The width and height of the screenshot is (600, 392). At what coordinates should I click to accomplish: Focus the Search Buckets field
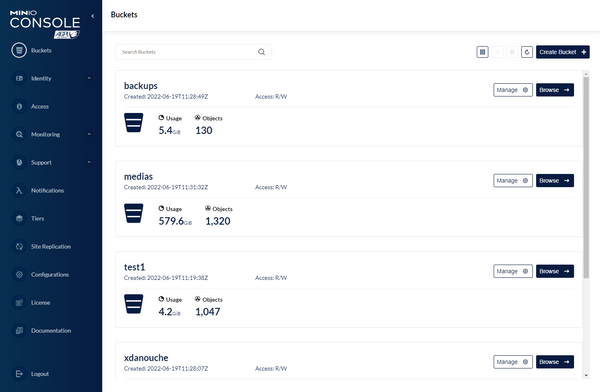[x=194, y=52]
